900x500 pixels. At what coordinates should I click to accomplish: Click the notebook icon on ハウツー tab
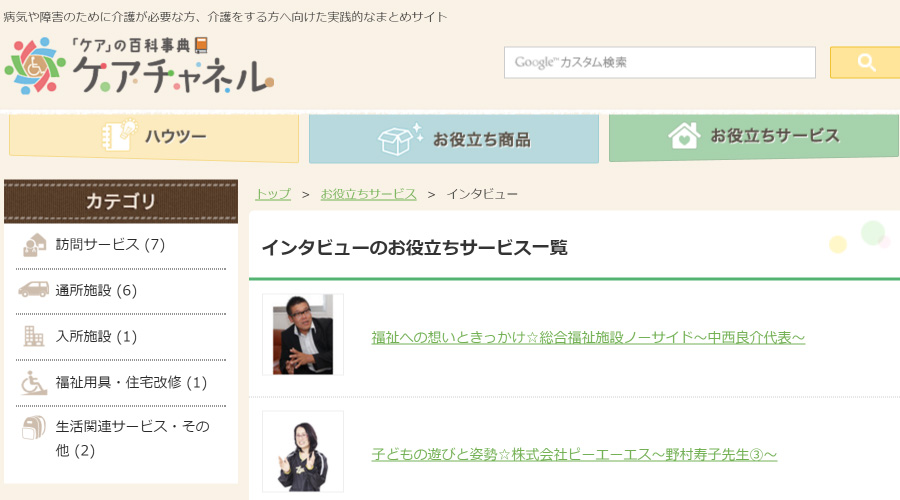coord(119,135)
